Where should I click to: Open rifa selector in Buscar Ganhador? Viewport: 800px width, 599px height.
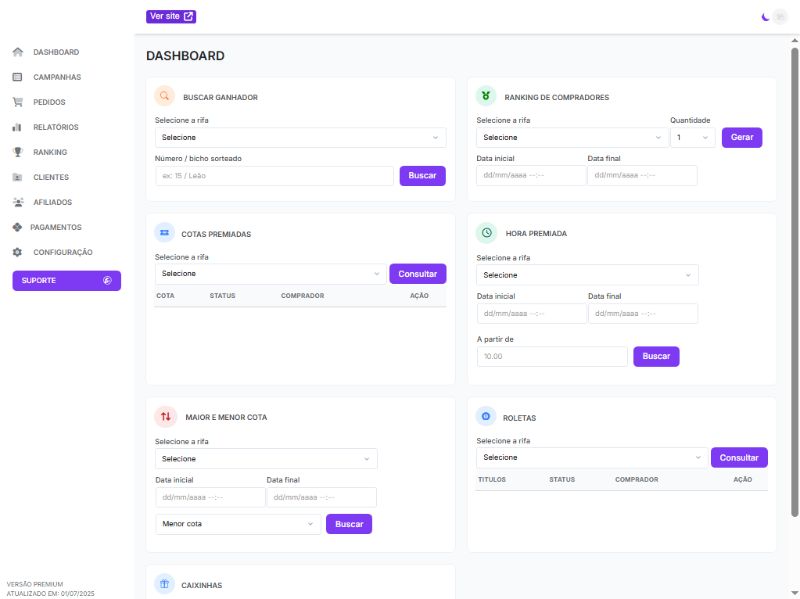(300, 137)
